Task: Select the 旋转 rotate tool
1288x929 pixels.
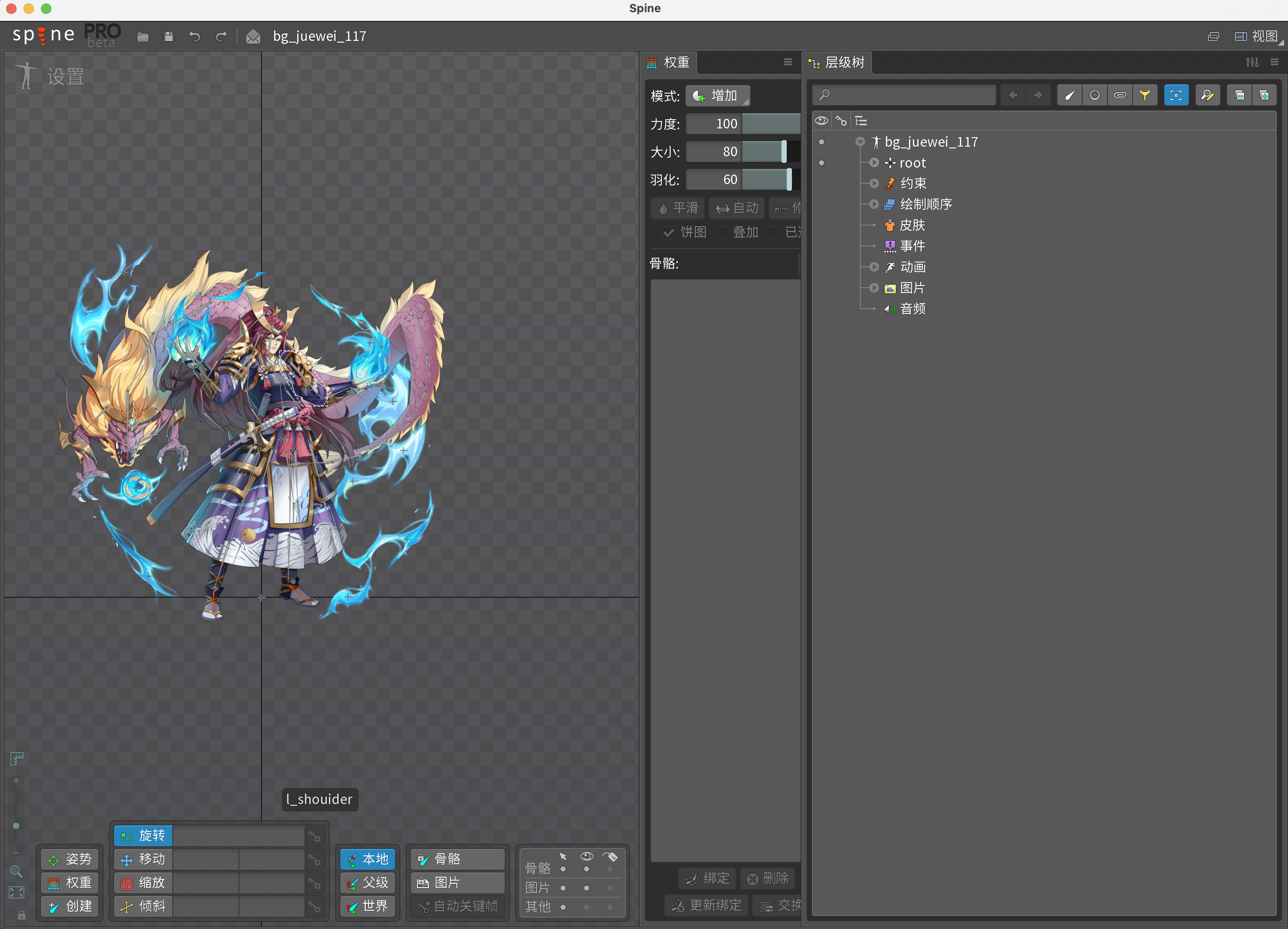Action: click(143, 836)
